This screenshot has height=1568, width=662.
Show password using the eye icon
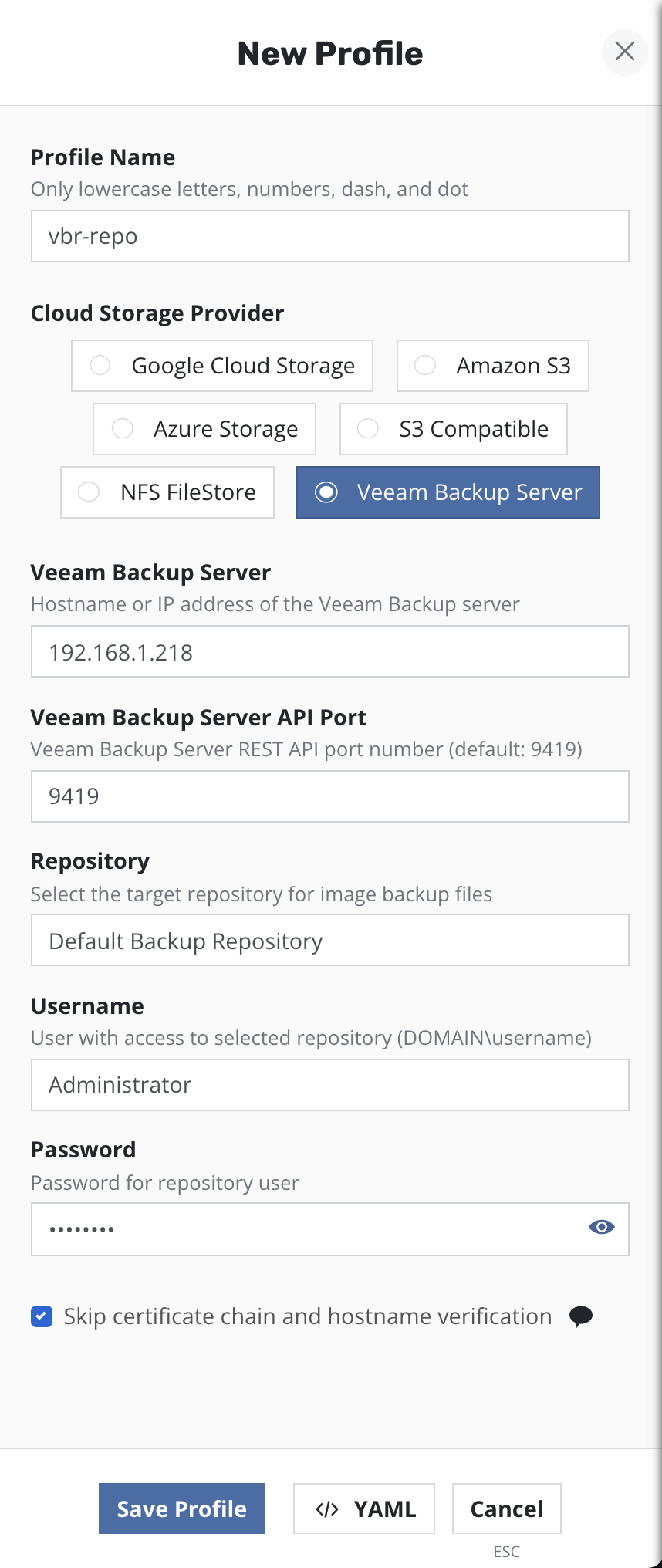(601, 1227)
